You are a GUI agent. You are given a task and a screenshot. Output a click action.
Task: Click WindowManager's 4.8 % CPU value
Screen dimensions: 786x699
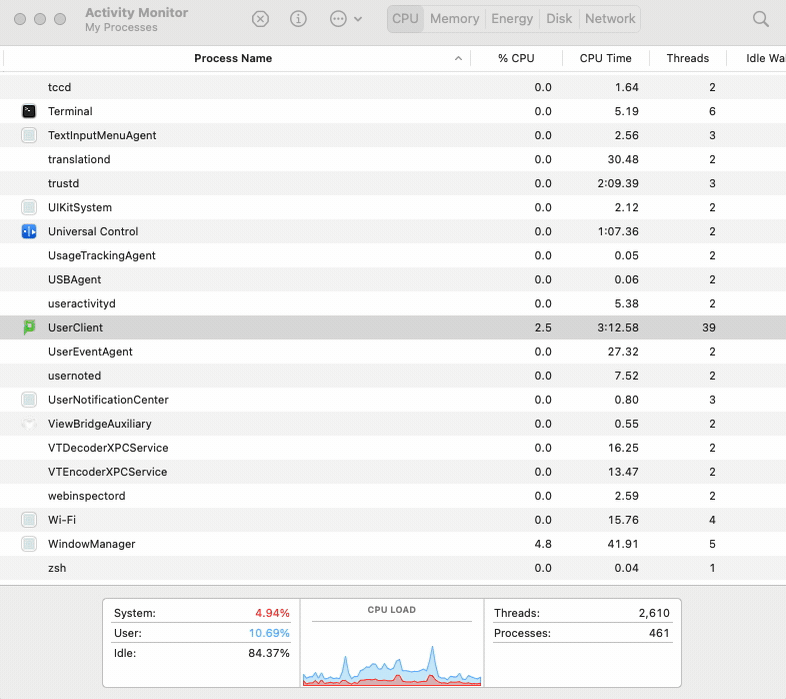click(543, 544)
